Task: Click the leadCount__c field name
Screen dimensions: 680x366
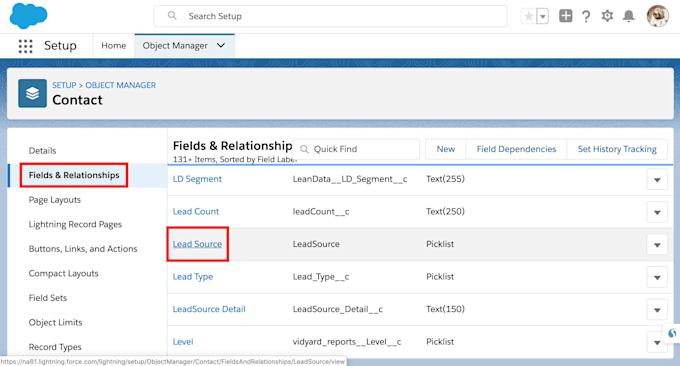Action: 320,212
